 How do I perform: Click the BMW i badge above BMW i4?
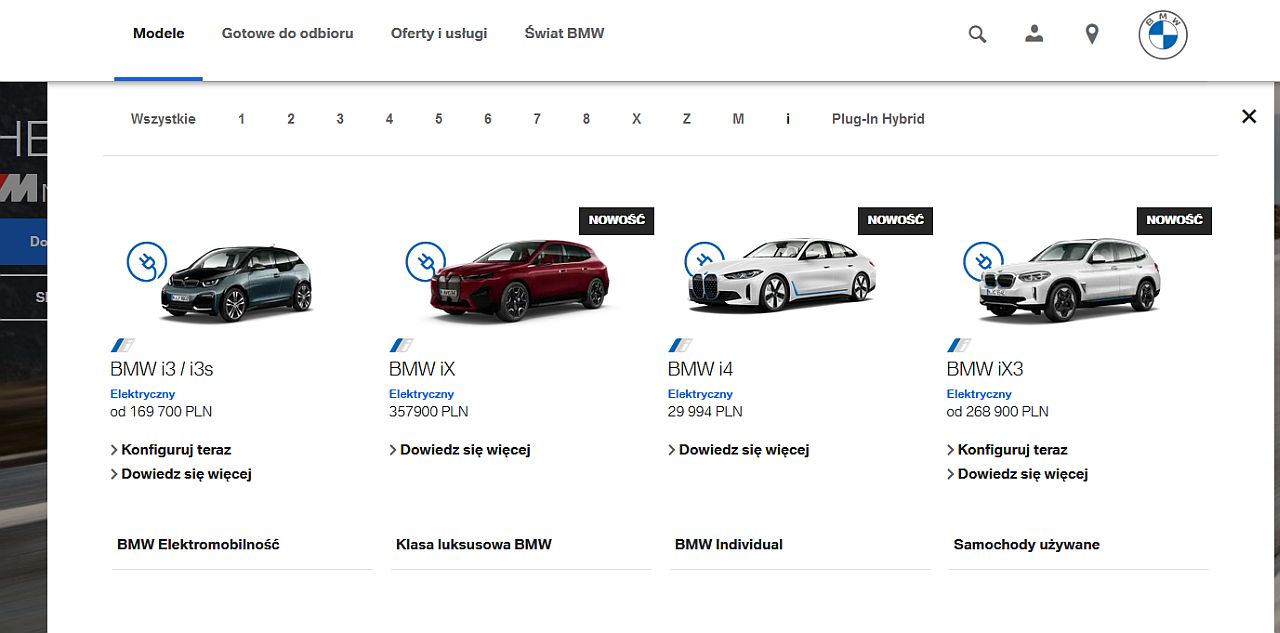coord(680,345)
